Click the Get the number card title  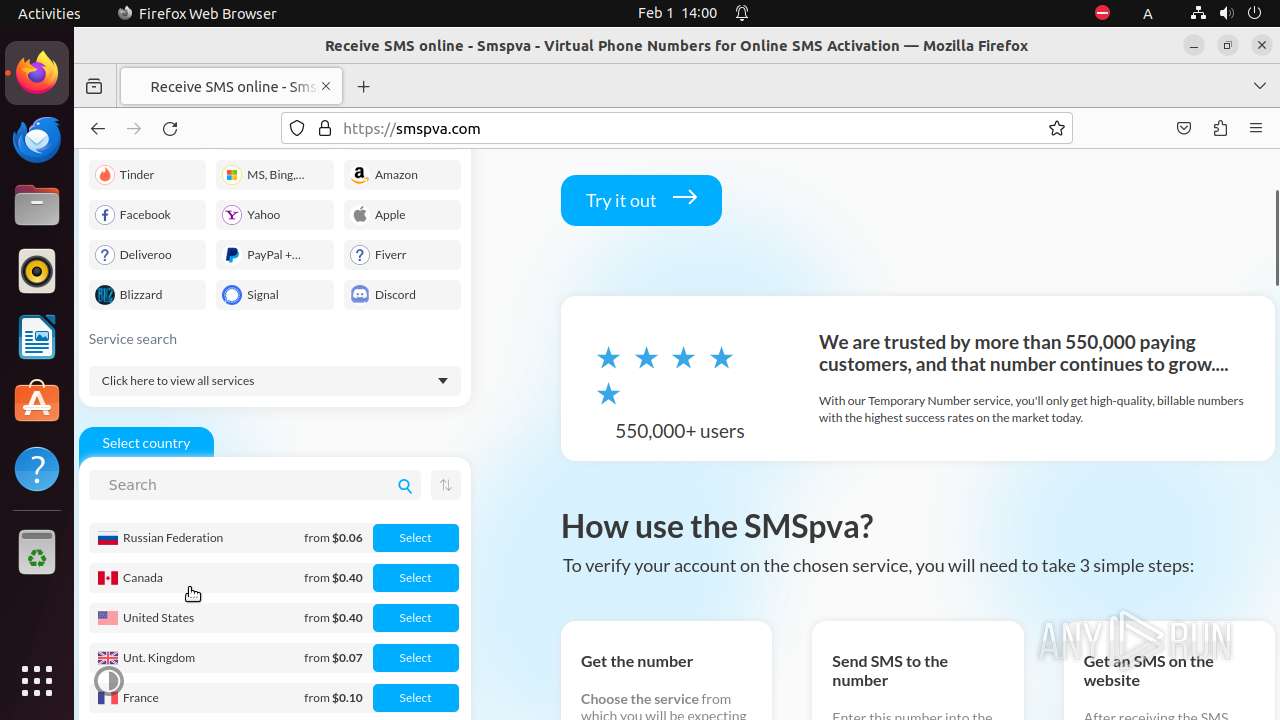pyautogui.click(x=637, y=661)
